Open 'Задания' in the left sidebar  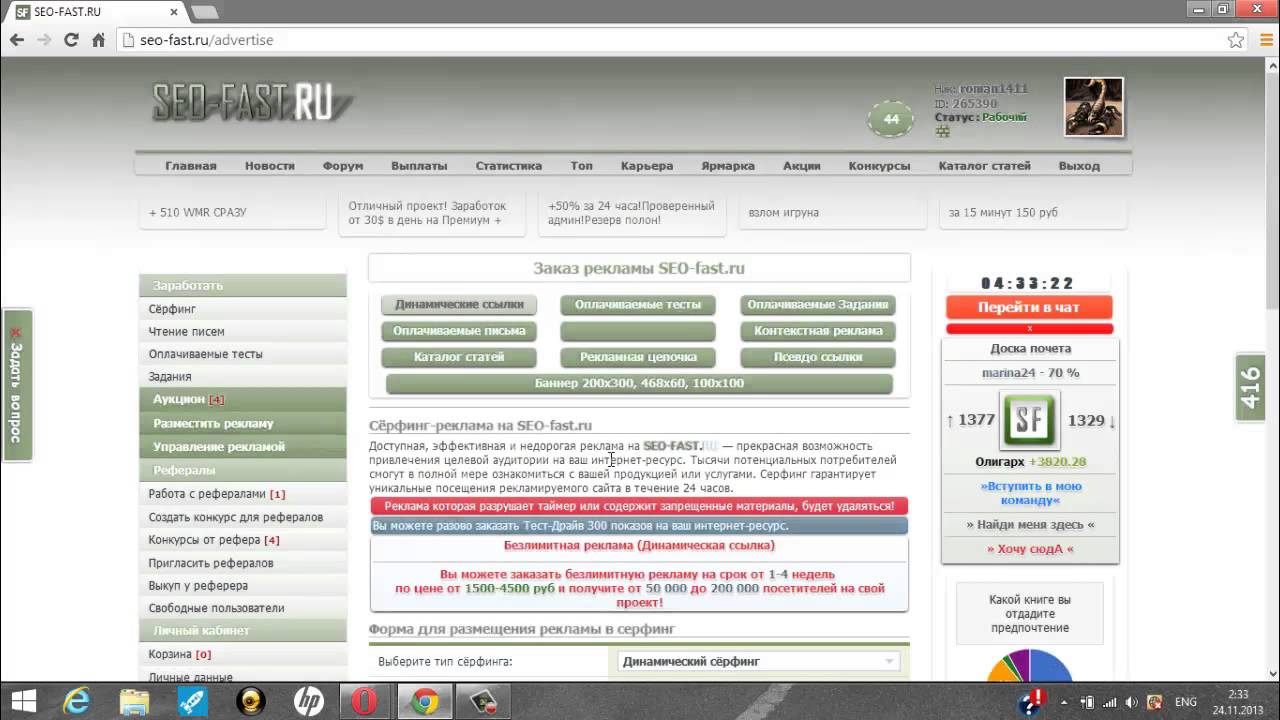170,377
